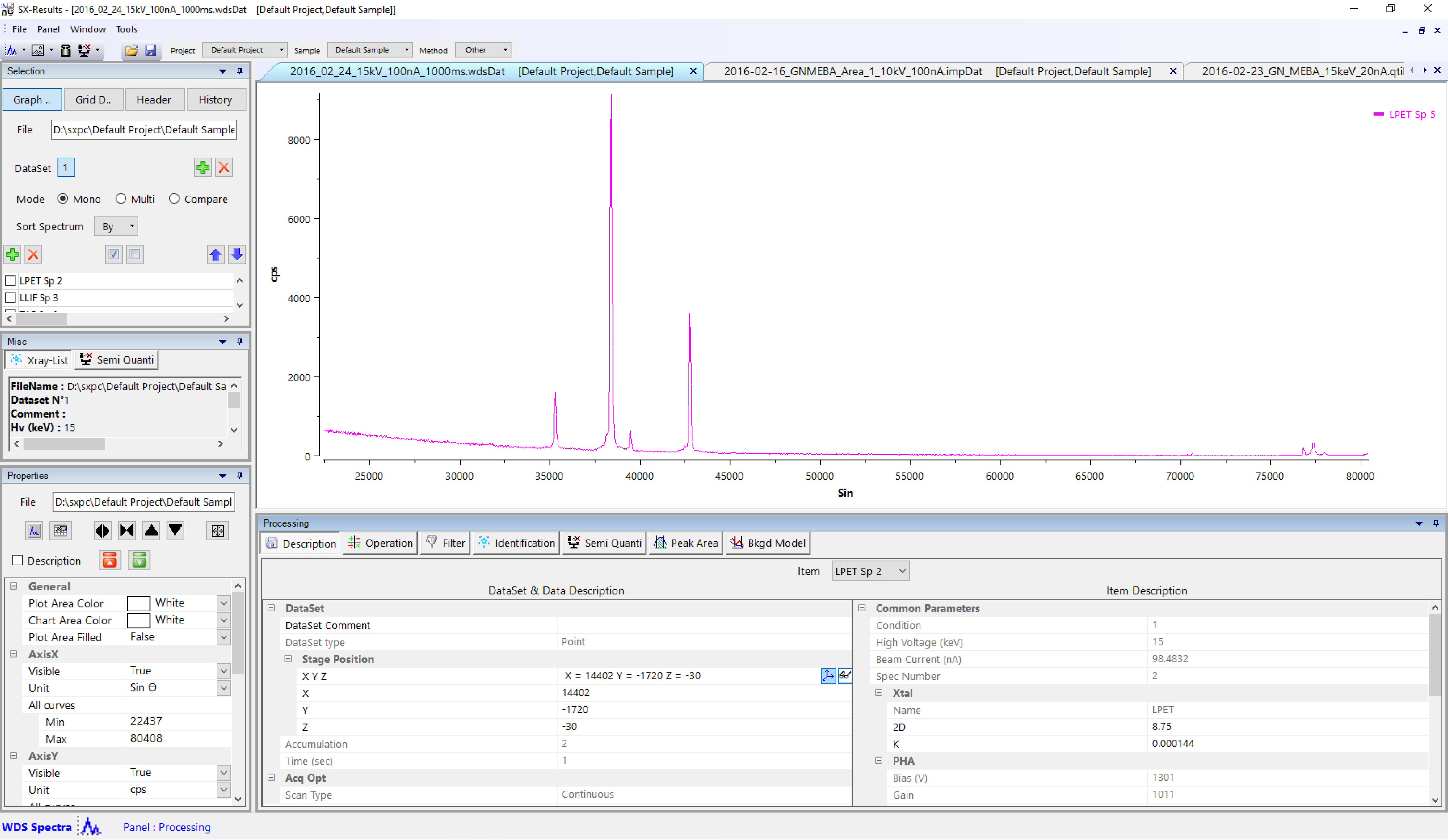Open the Sort Spectrum By dropdown

[117, 226]
